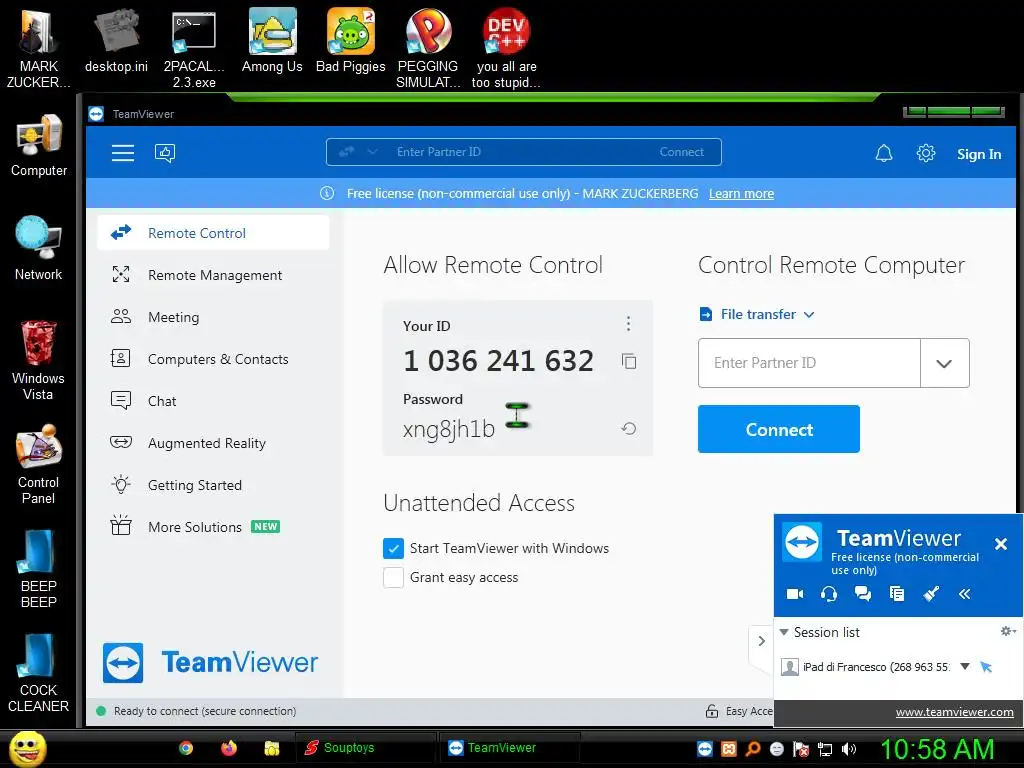
Task: Click the Easy Access status at the bottom
Action: tap(739, 711)
